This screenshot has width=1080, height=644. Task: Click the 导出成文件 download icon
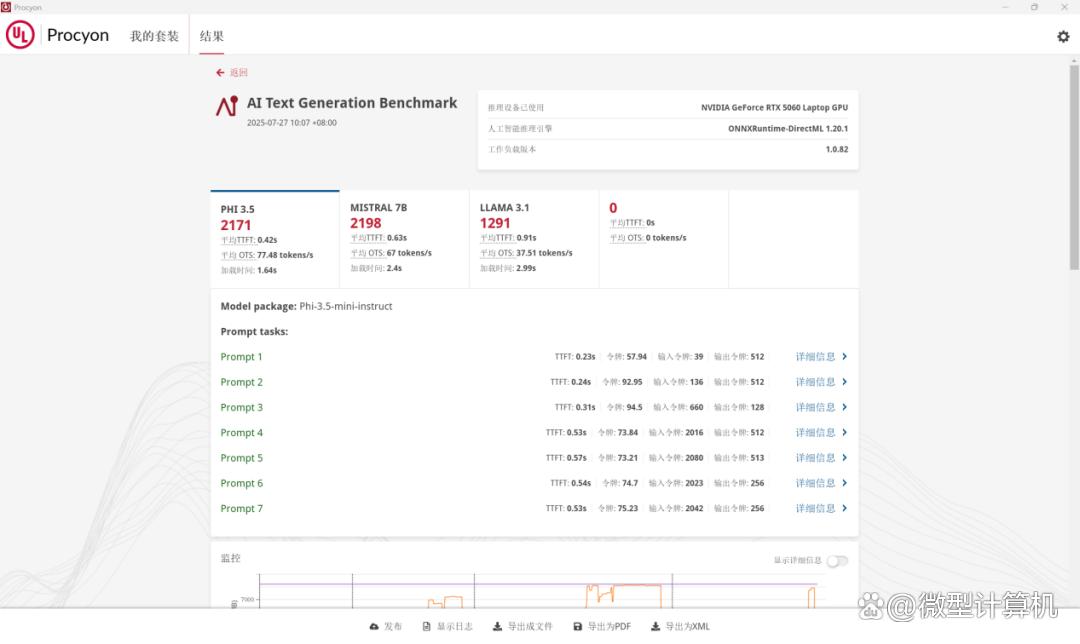click(497, 627)
